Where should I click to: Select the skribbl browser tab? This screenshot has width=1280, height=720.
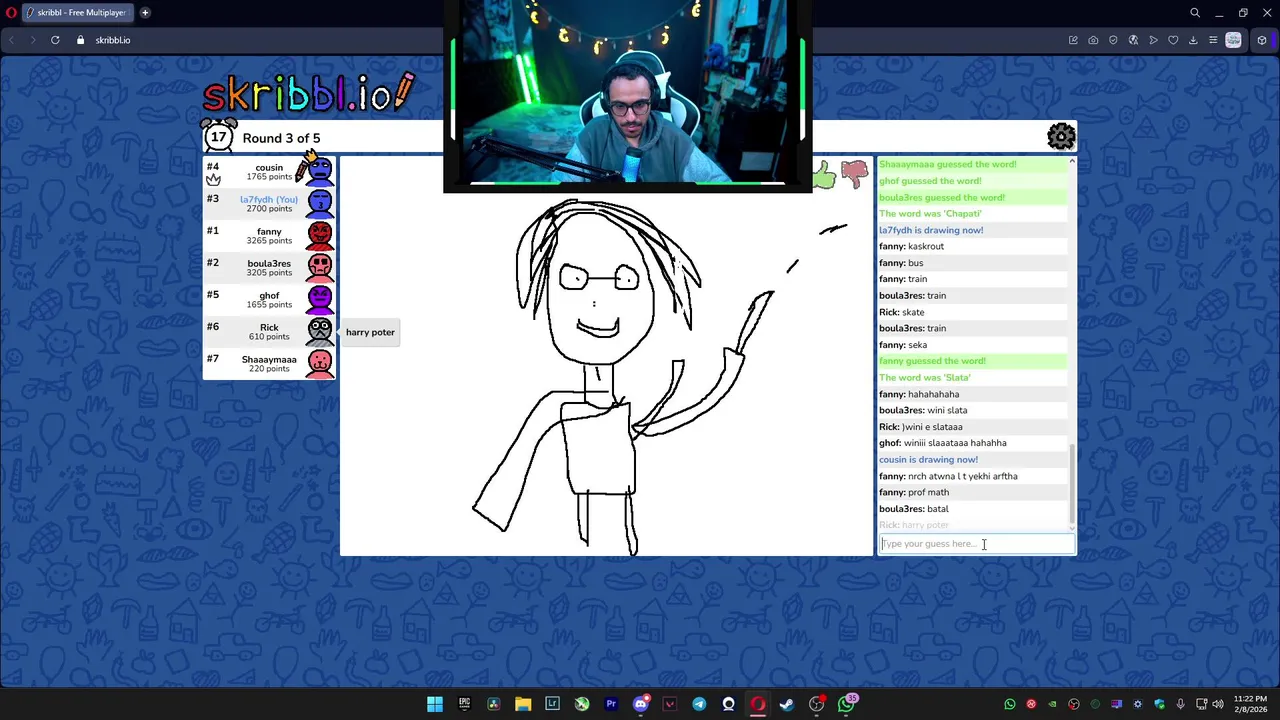pos(76,13)
